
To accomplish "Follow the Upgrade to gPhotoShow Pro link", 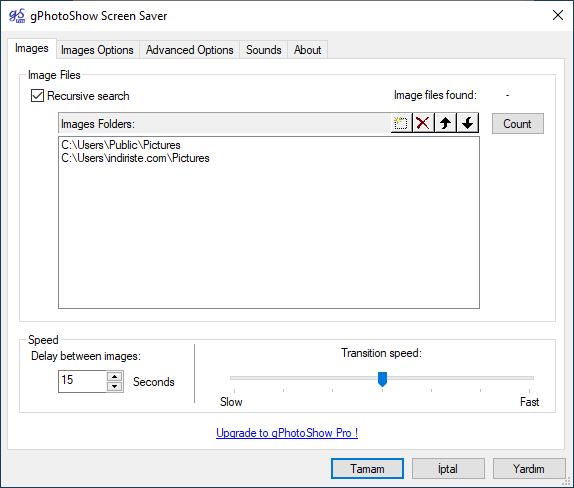I will tap(287, 433).
